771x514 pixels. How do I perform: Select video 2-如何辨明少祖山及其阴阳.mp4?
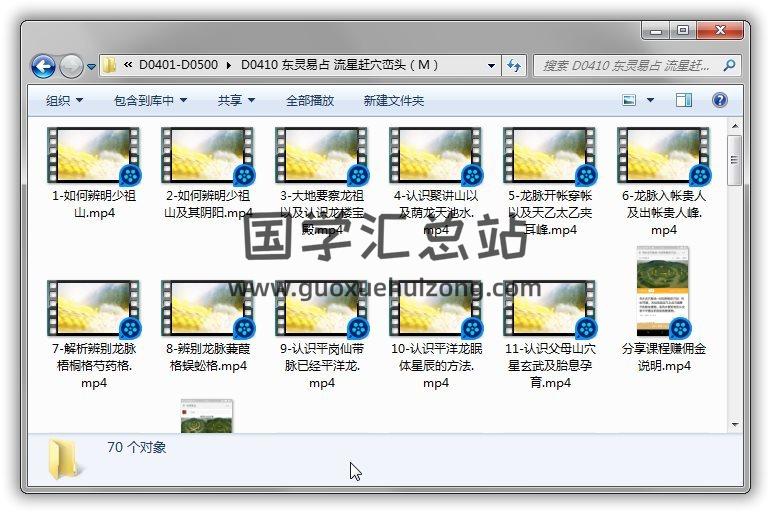208,155
